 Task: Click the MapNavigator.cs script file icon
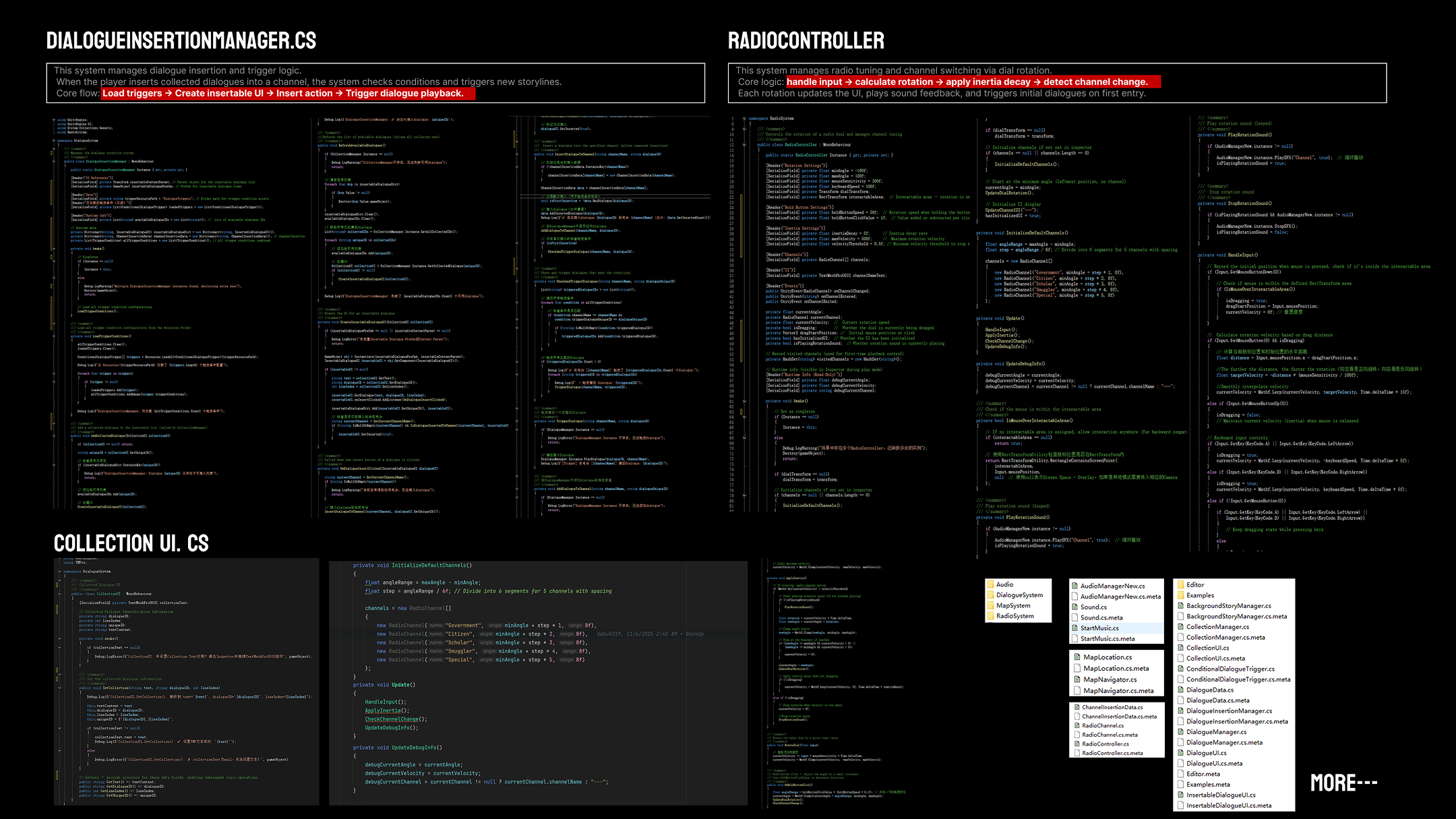pyautogui.click(x=1077, y=679)
